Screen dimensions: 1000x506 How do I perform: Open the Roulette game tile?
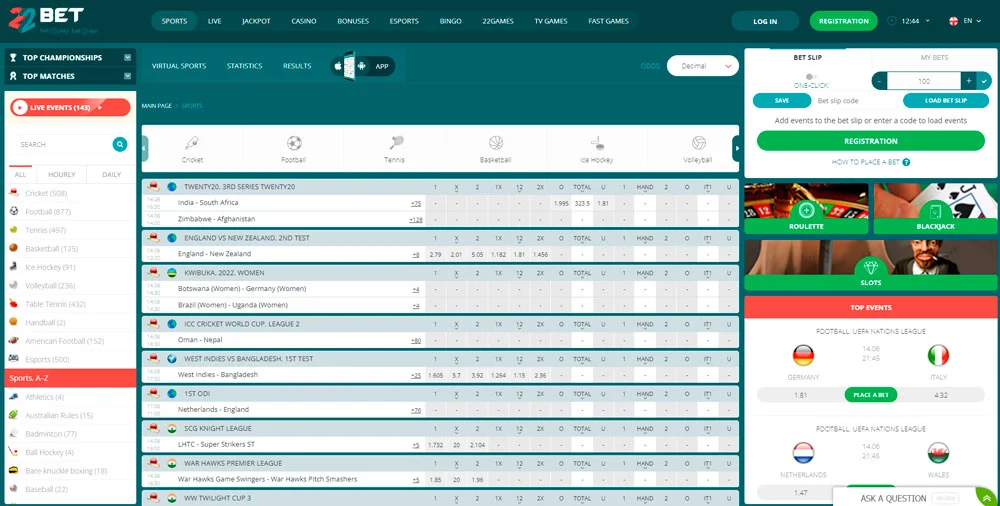pyautogui.click(x=806, y=209)
